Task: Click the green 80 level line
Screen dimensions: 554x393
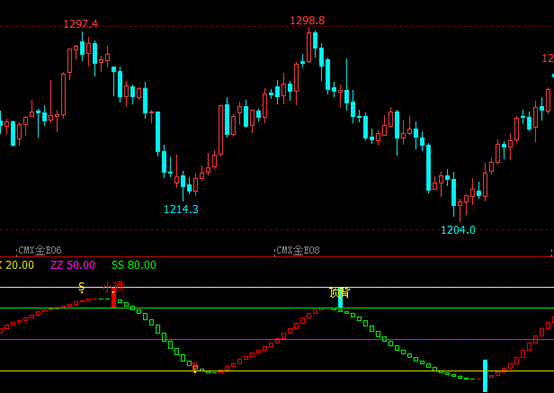Action: [x=277, y=308]
